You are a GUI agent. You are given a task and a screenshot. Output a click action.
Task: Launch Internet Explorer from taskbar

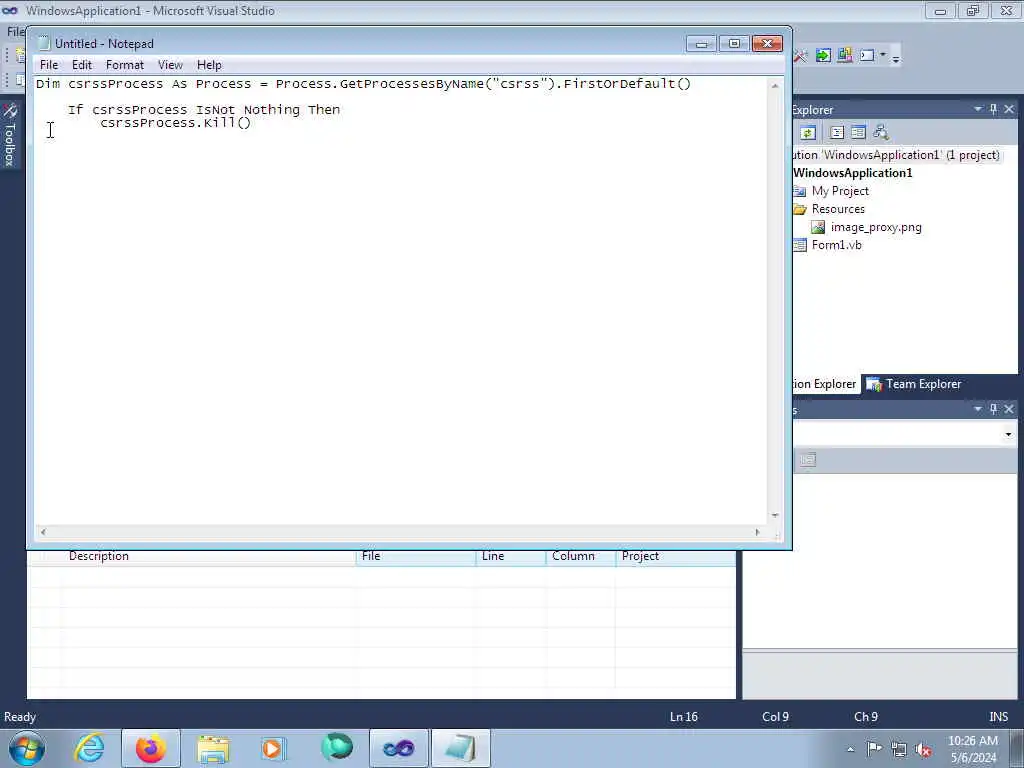coord(89,748)
